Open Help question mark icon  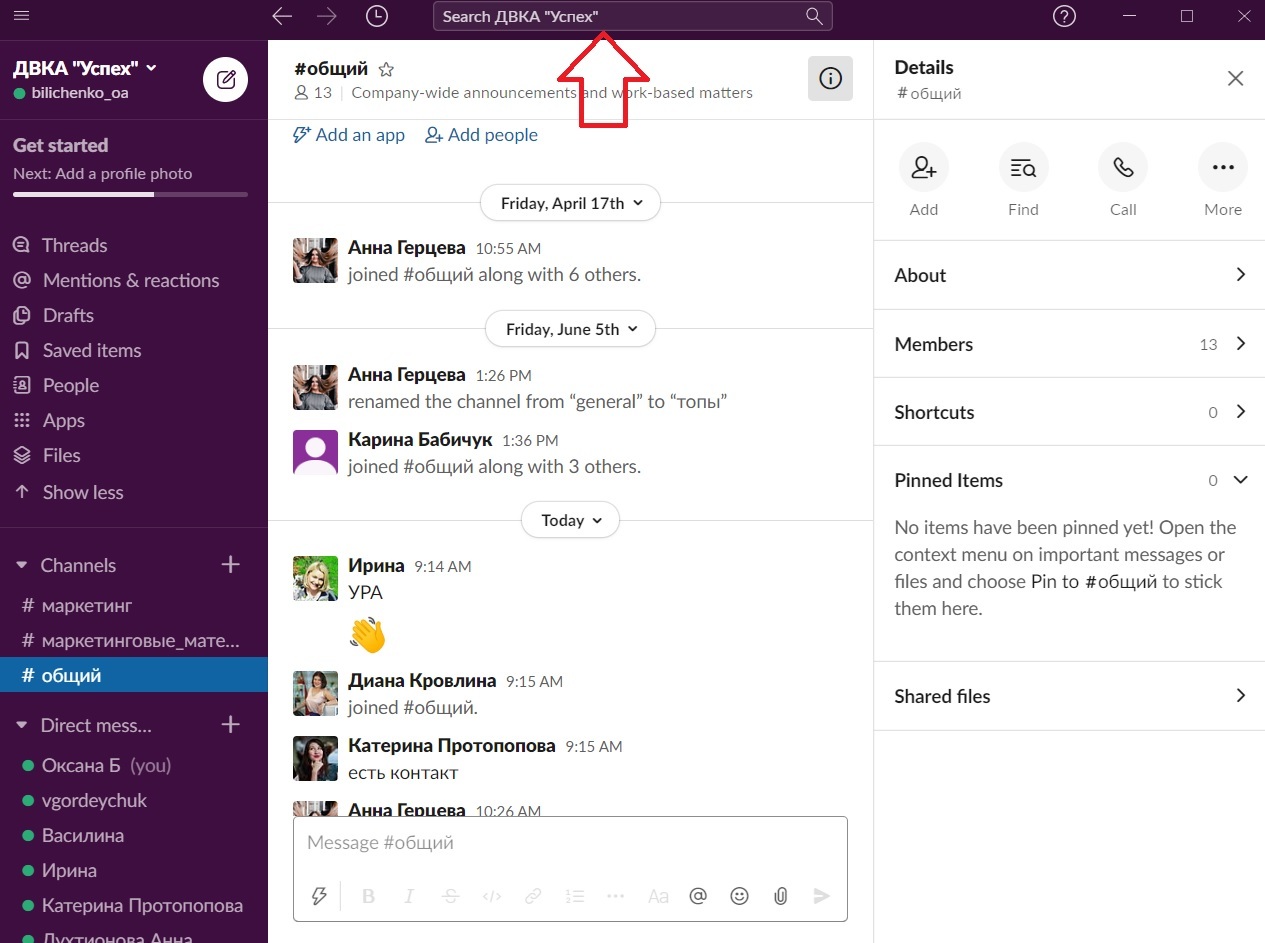point(1065,16)
